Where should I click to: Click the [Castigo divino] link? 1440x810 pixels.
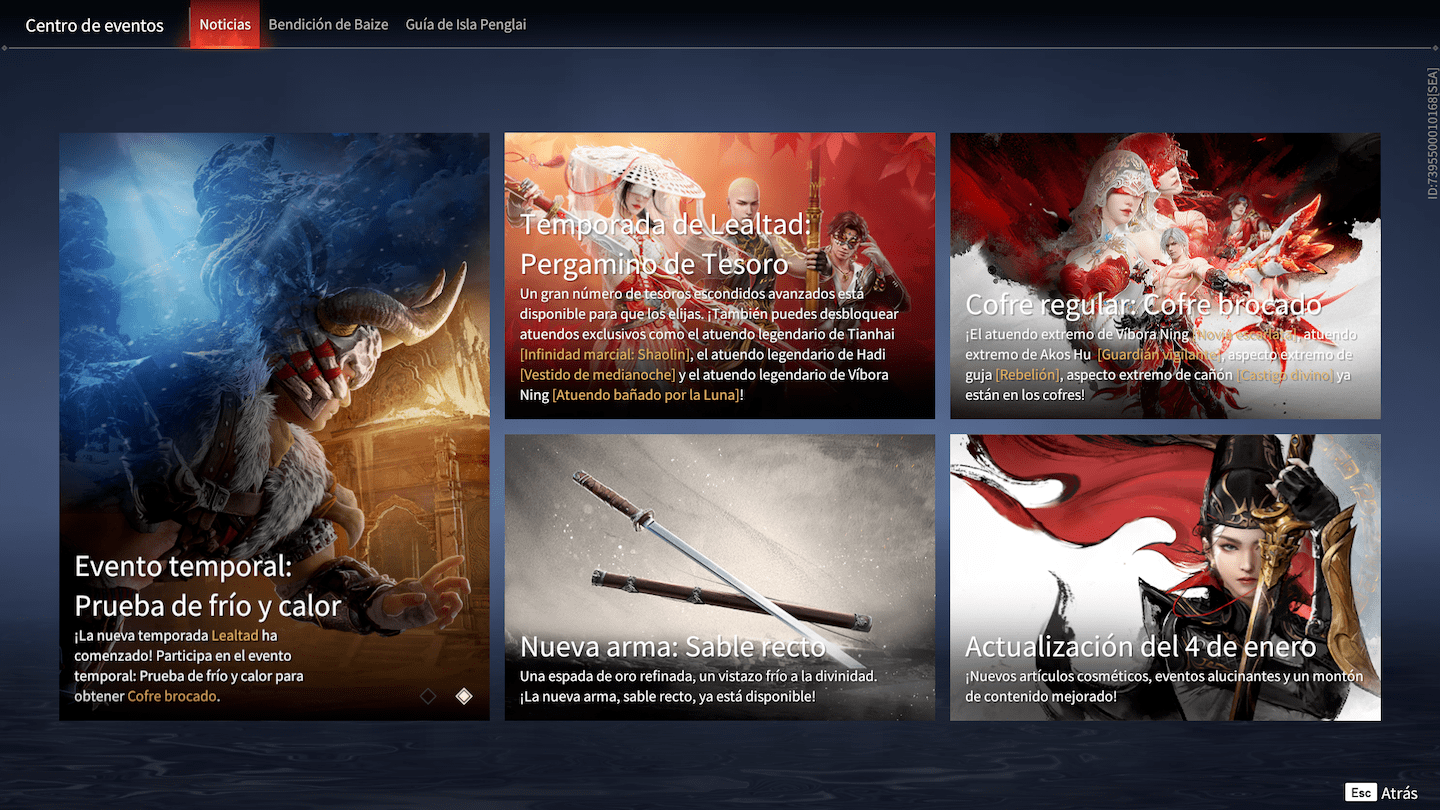pyautogui.click(x=1285, y=375)
